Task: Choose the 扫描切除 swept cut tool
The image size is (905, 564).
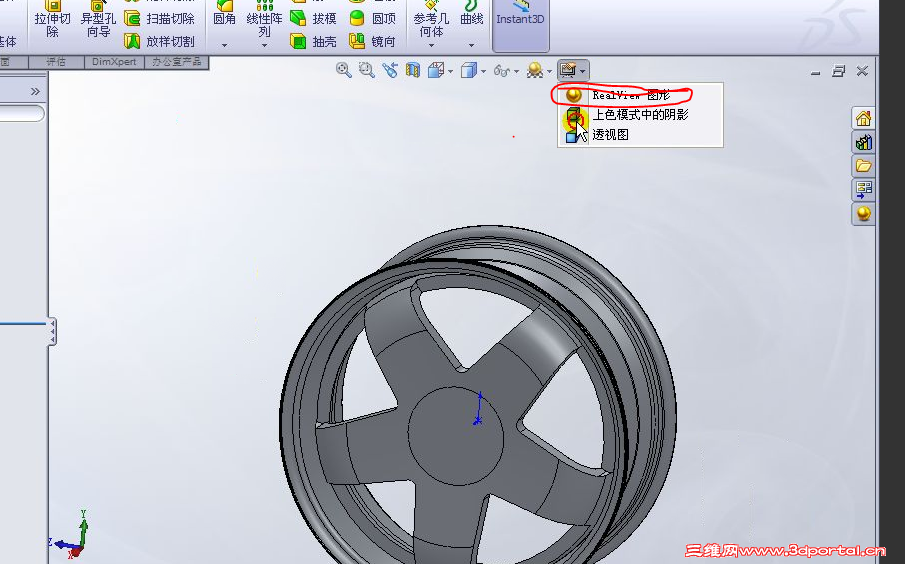Action: point(159,18)
